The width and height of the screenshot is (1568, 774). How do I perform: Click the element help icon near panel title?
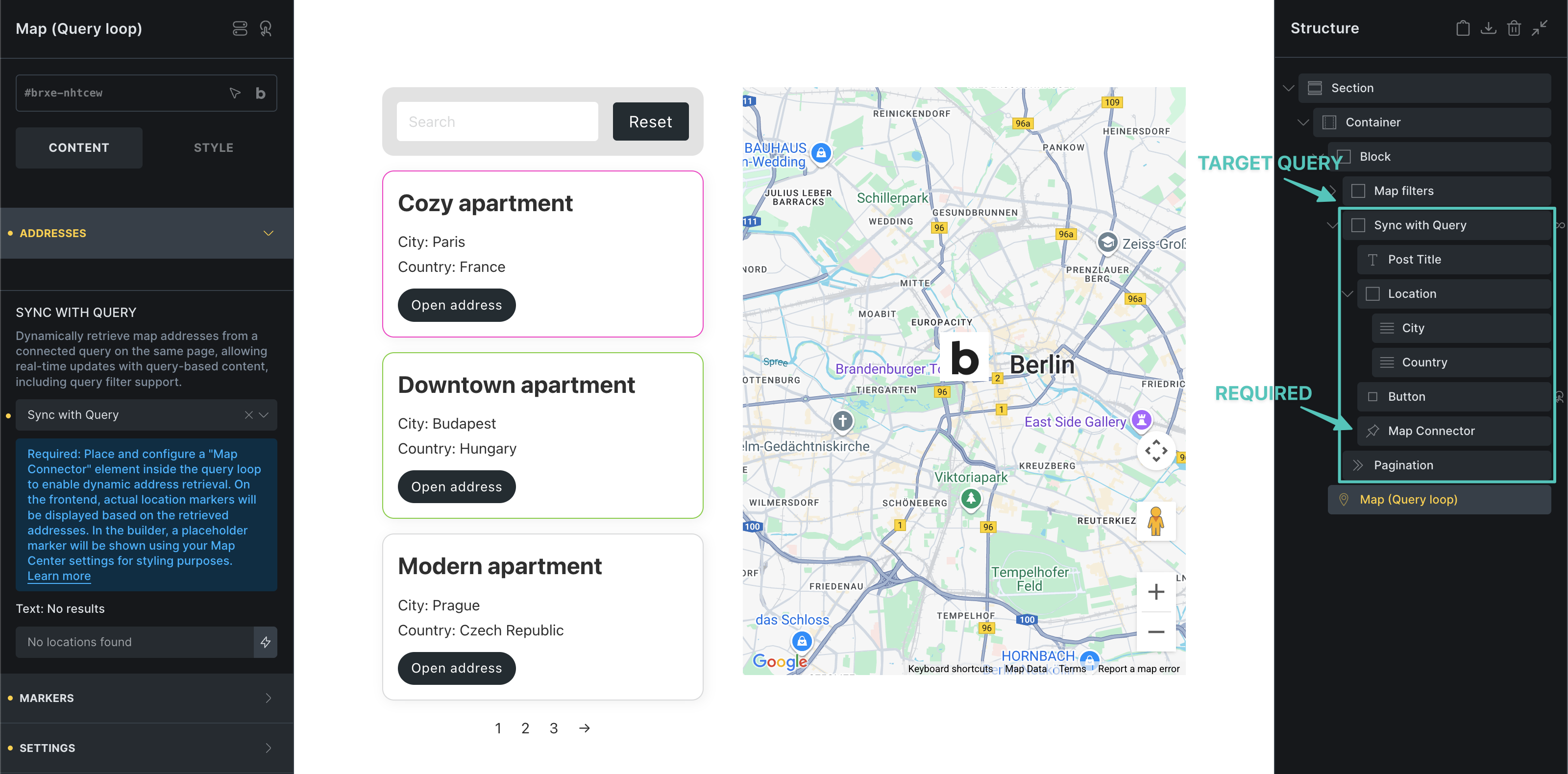coord(266,28)
